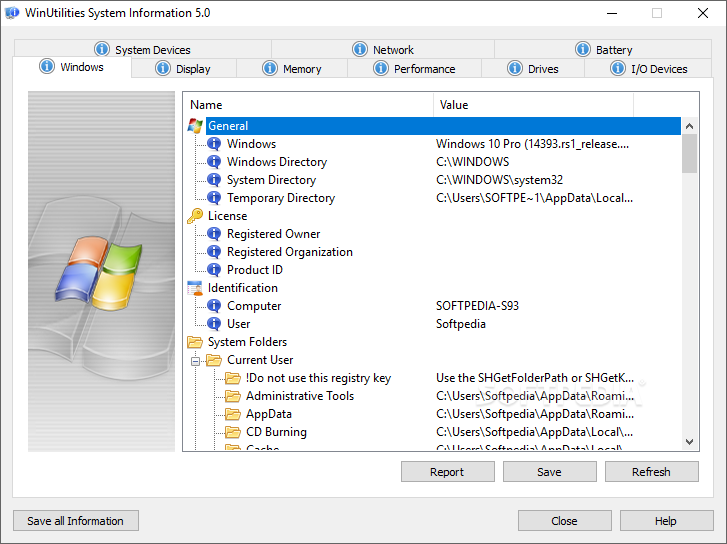727x544 pixels.
Task: Click the 'Use the SHGetFolderPath or SHGetK...' value
Action: [x=535, y=378]
